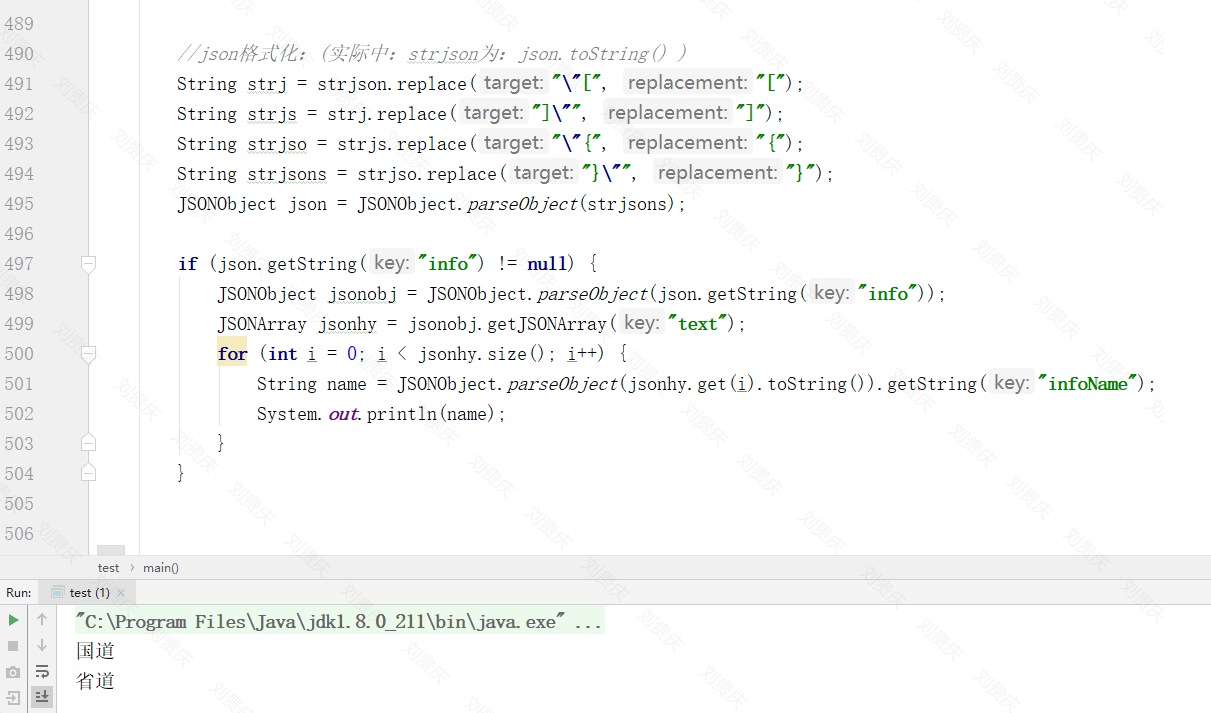The height and width of the screenshot is (713, 1211).
Task: Click the 国道 output line in console
Action: (95, 650)
